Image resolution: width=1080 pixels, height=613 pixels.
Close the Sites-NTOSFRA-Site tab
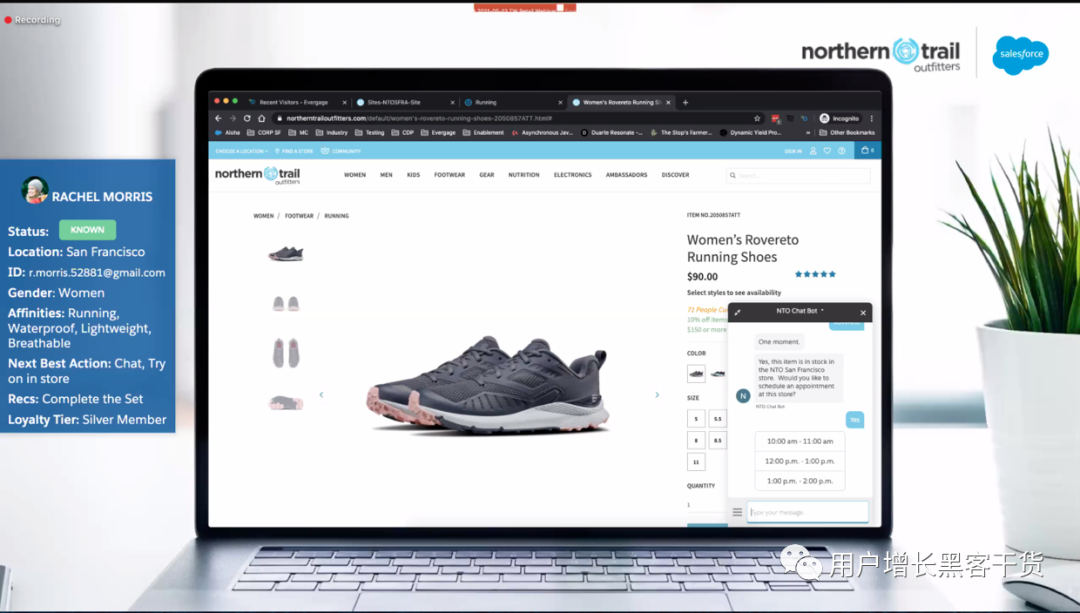pos(453,103)
